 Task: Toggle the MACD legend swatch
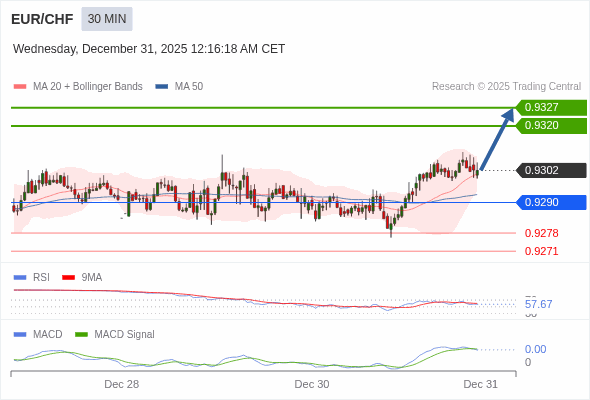coord(20,335)
